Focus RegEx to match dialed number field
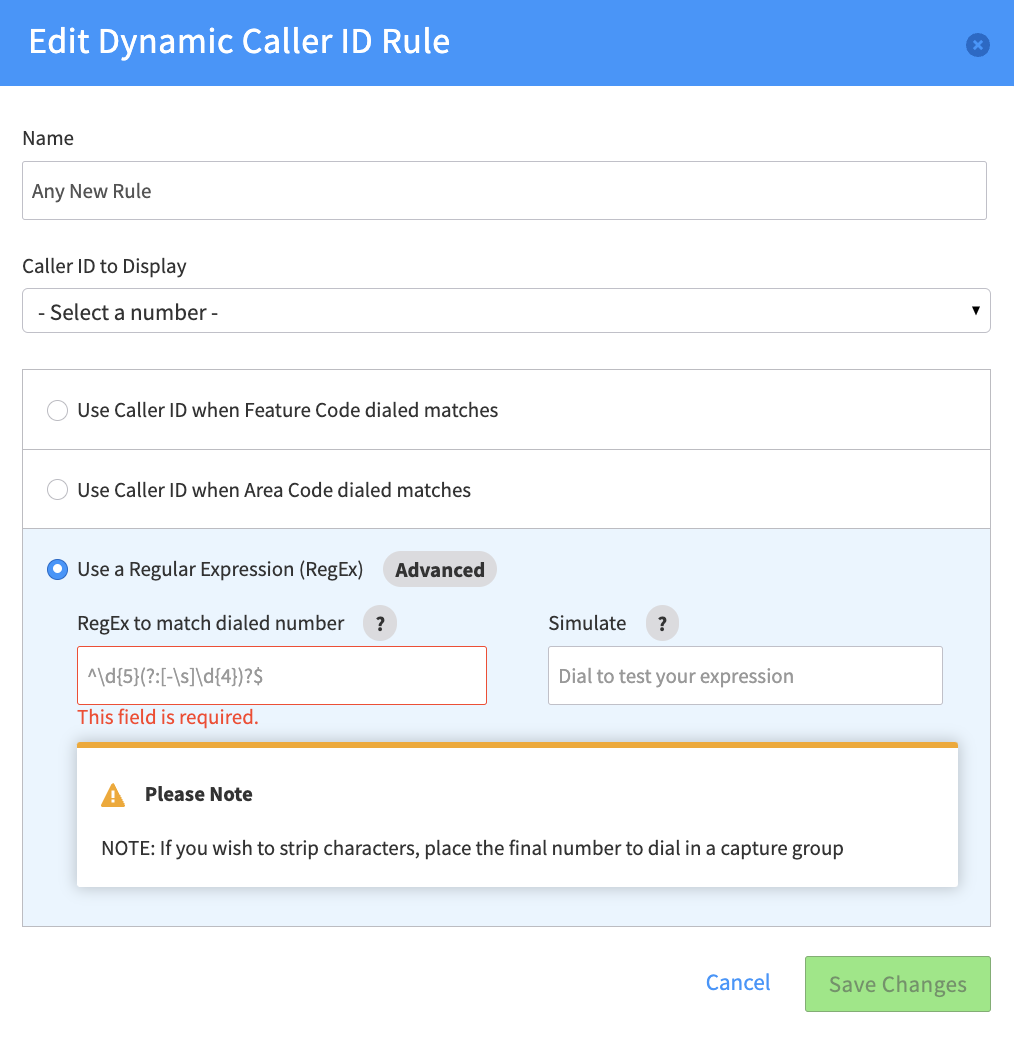The width and height of the screenshot is (1014, 1042). coord(282,675)
